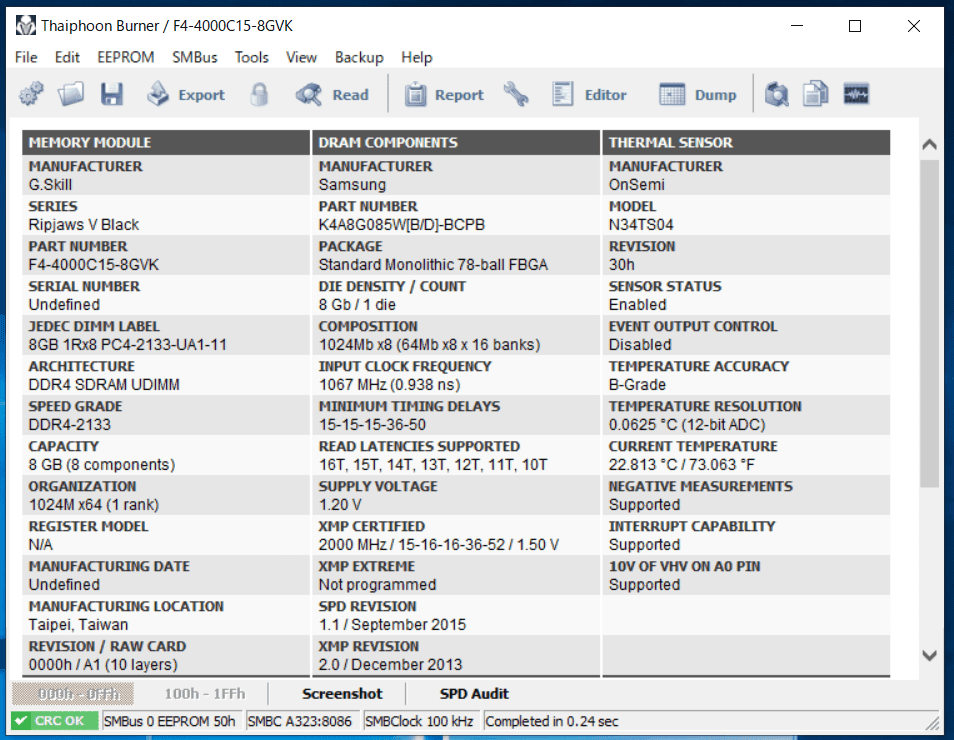Screen dimensions: 954x740
Task: Save dump with floppy disk icon
Action: tap(112, 94)
